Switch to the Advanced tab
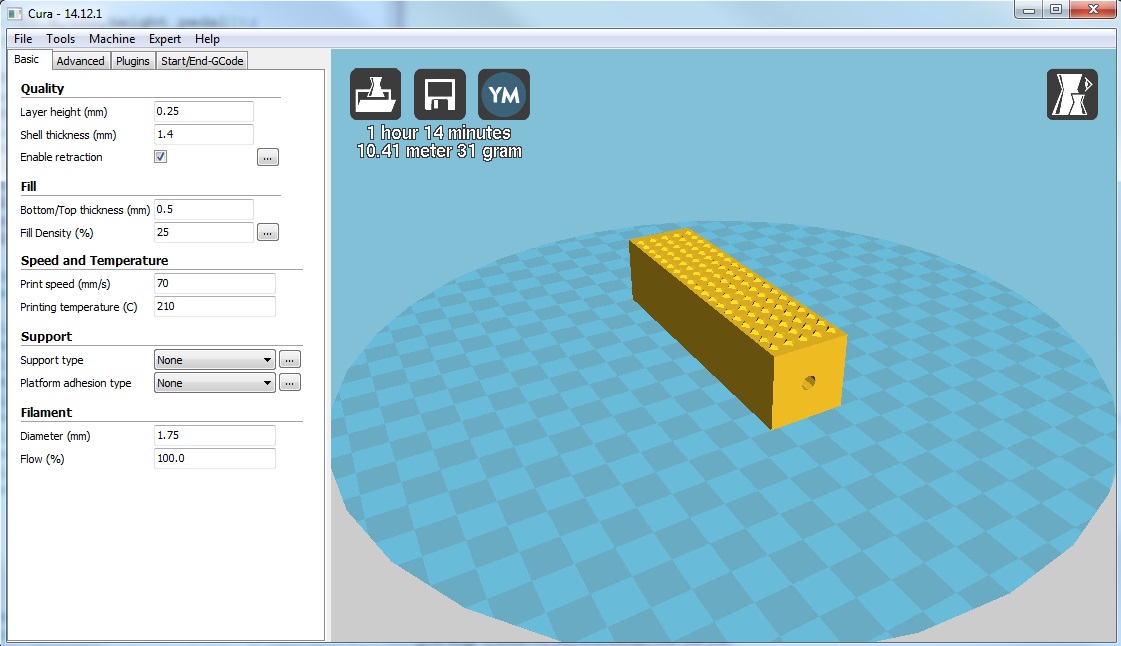Image resolution: width=1121 pixels, height=646 pixels. coord(80,61)
